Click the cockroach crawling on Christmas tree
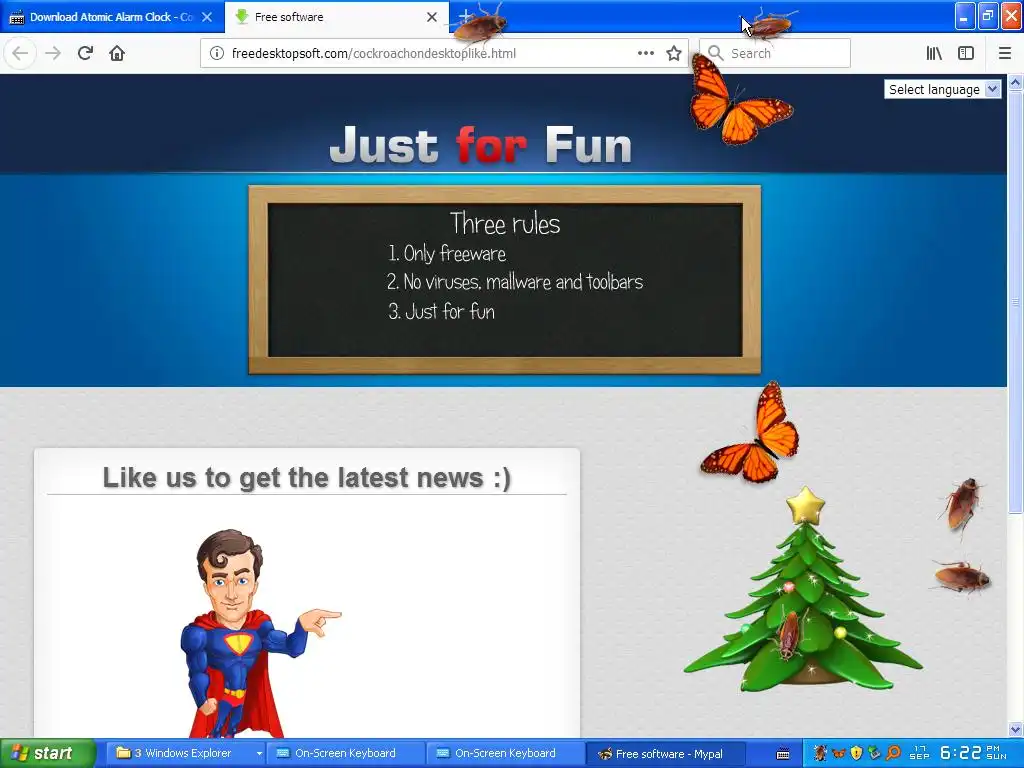 789,633
